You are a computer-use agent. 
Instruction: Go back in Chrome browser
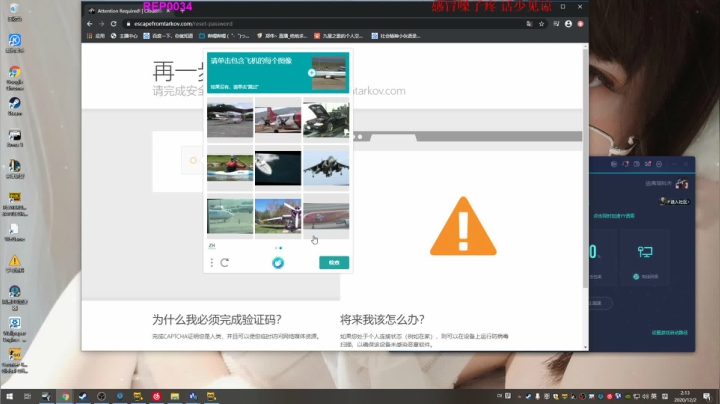(90, 24)
